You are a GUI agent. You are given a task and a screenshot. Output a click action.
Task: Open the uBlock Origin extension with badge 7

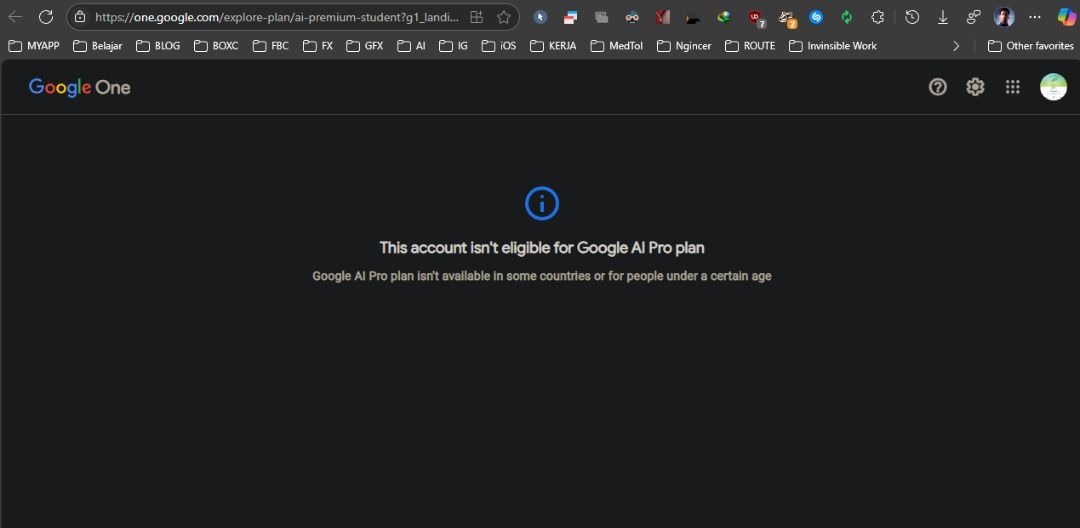(757, 19)
